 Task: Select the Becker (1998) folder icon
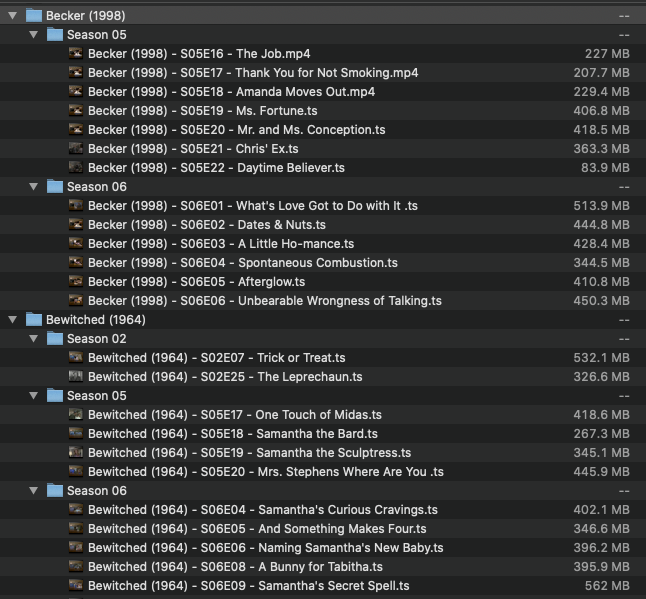[x=34, y=16]
